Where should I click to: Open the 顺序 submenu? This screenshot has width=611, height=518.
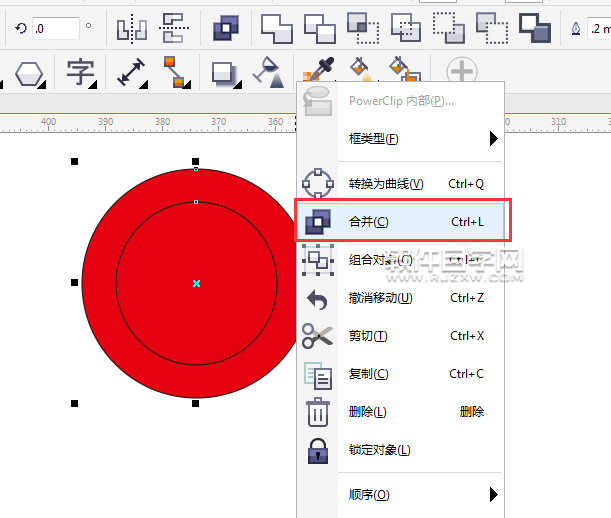click(401, 495)
